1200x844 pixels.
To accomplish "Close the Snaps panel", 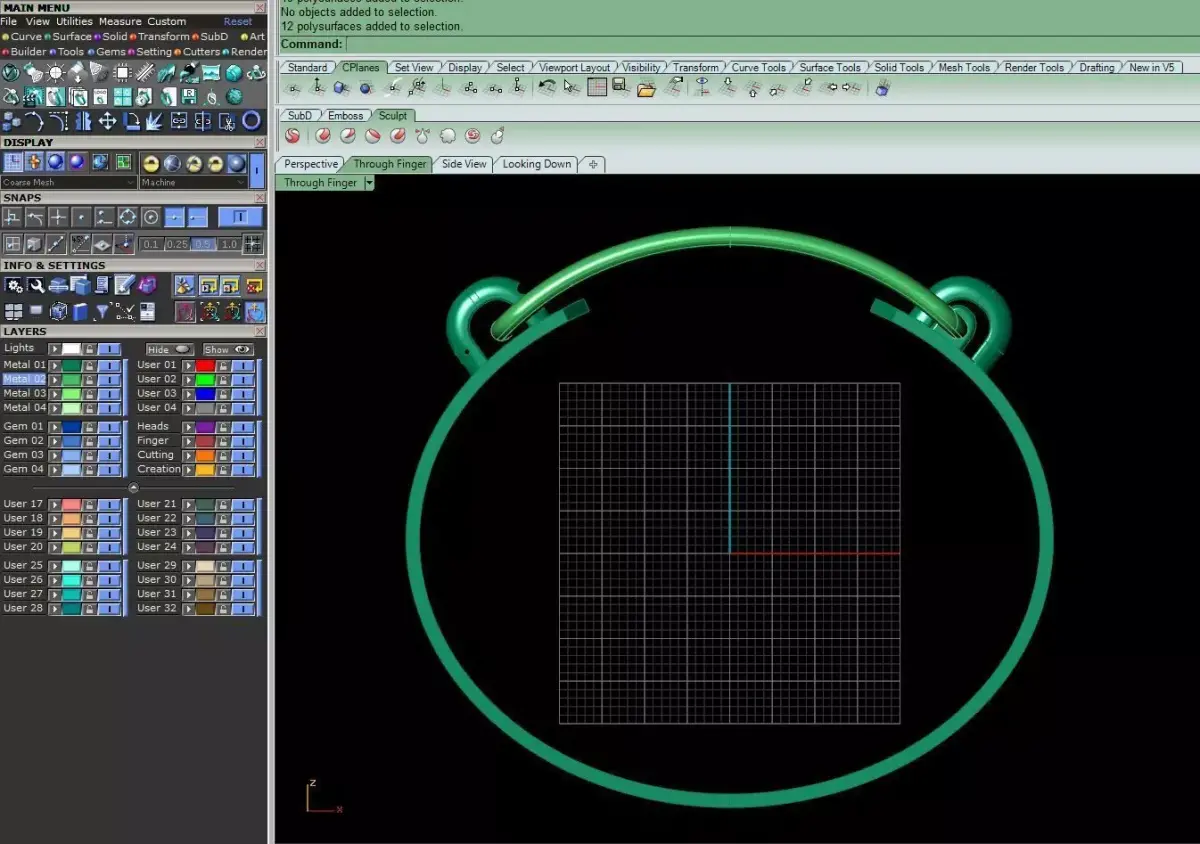I will (260, 198).
